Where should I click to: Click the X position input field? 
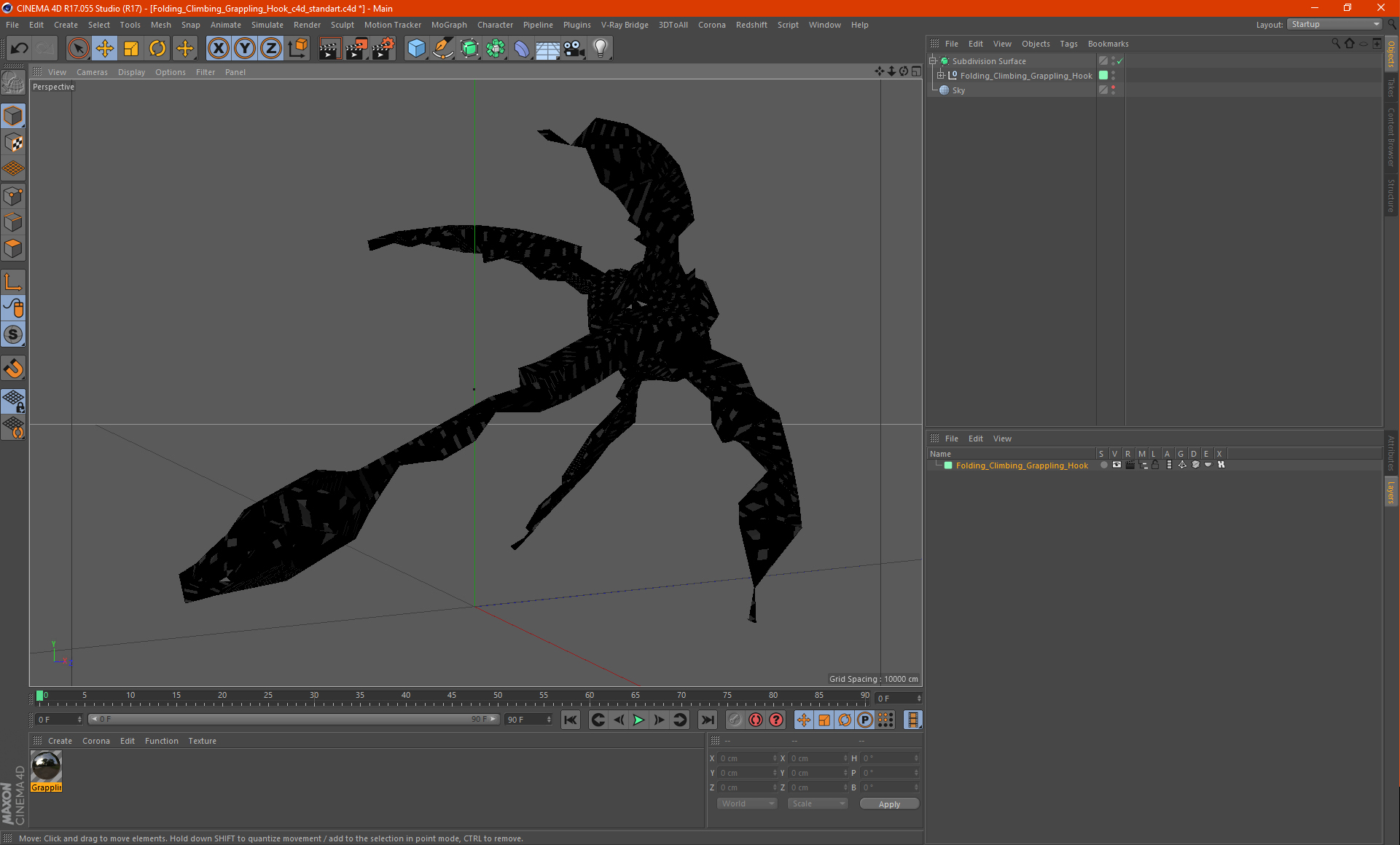pyautogui.click(x=748, y=758)
